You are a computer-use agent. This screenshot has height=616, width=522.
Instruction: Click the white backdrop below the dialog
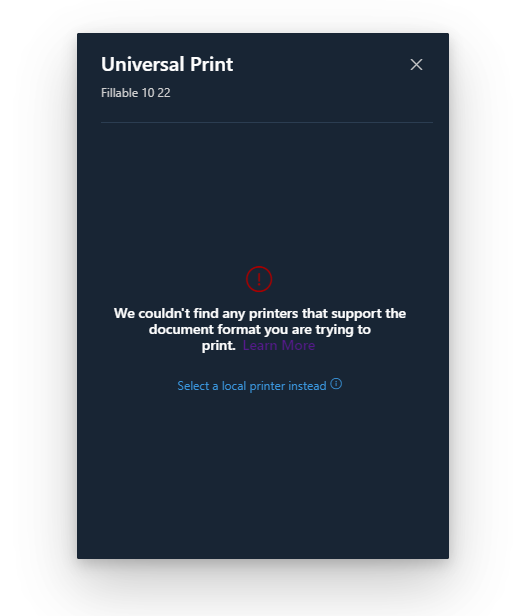(x=263, y=589)
